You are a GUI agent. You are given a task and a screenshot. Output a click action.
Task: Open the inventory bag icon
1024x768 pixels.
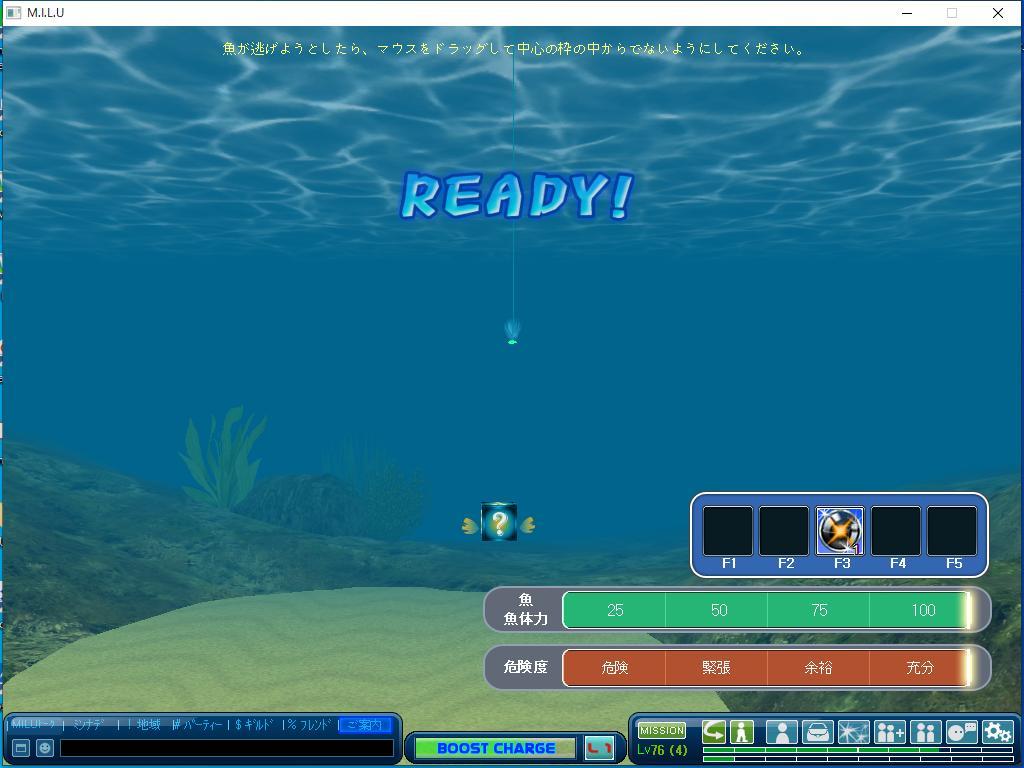[818, 731]
